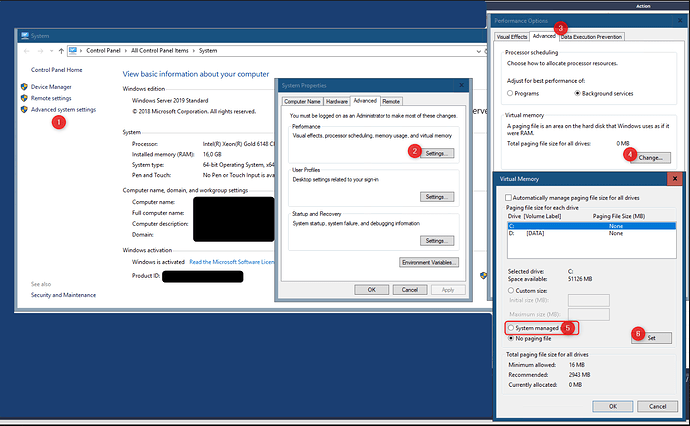Select the System managed size option
690x426 pixels.
click(x=510, y=328)
